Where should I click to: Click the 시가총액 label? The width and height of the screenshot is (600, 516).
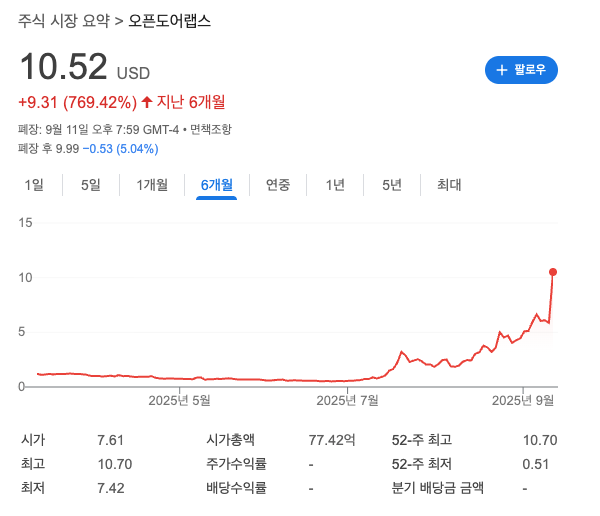click(230, 440)
